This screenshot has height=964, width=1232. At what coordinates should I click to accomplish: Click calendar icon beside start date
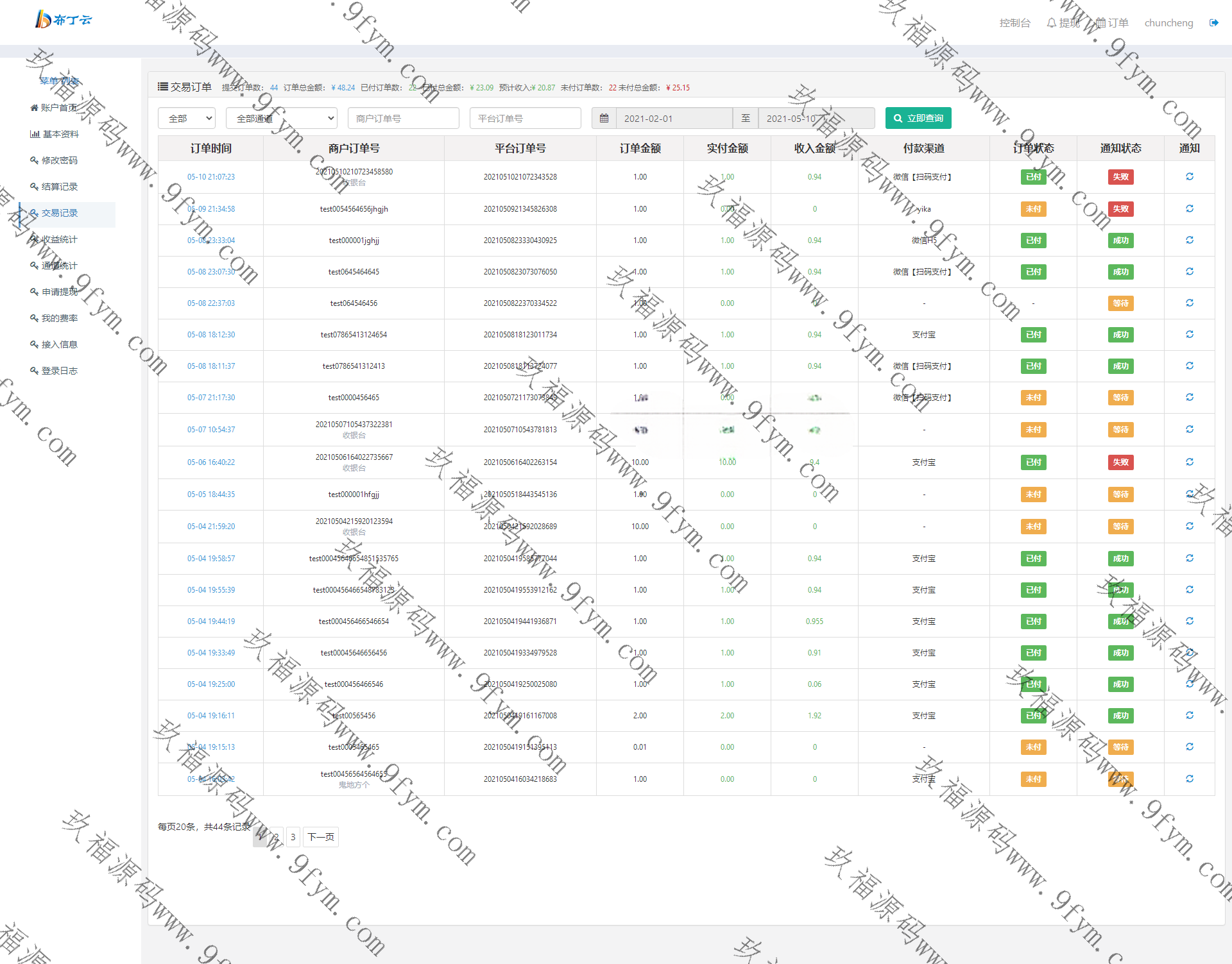604,118
